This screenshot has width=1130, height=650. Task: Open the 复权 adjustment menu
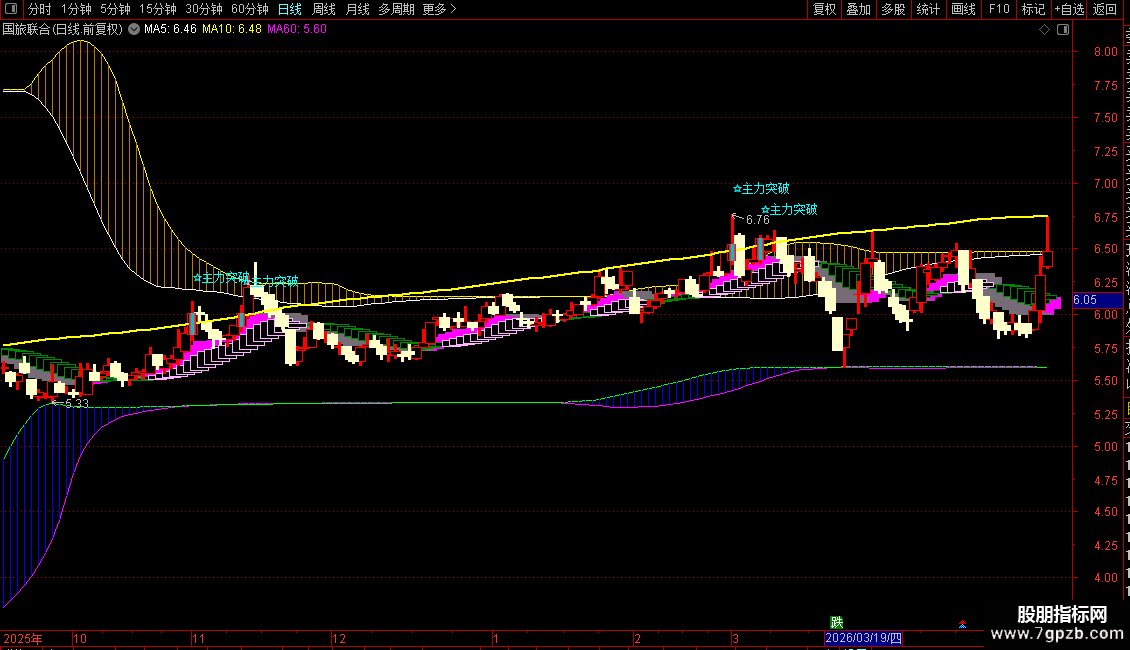824,9
